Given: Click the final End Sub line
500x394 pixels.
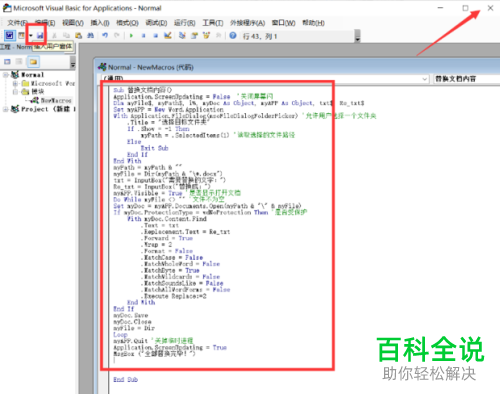Looking at the screenshot, I should pyautogui.click(x=125, y=379).
